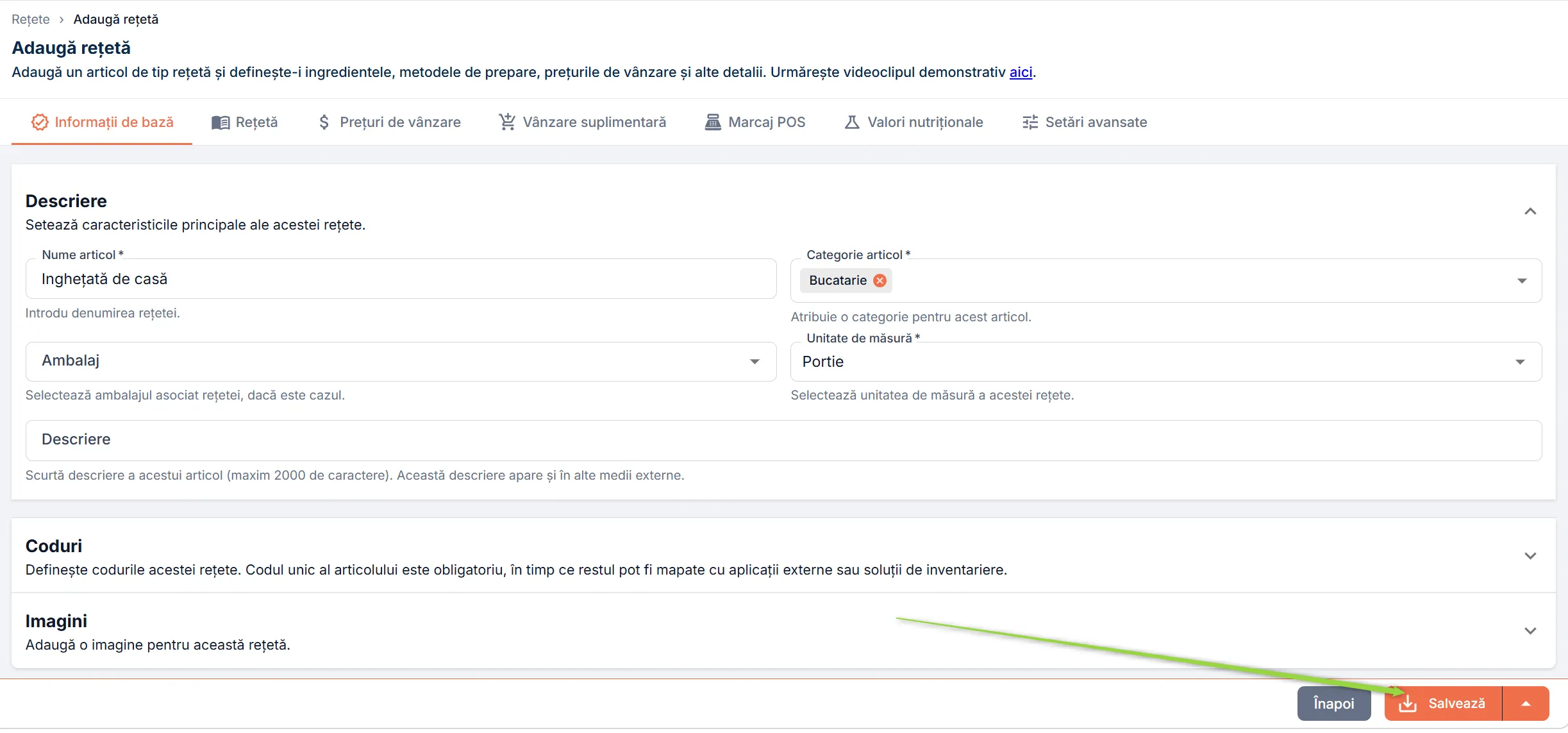This screenshot has height=733, width=1568.
Task: Go to the Vânzare suplimentară tab
Action: point(583,122)
